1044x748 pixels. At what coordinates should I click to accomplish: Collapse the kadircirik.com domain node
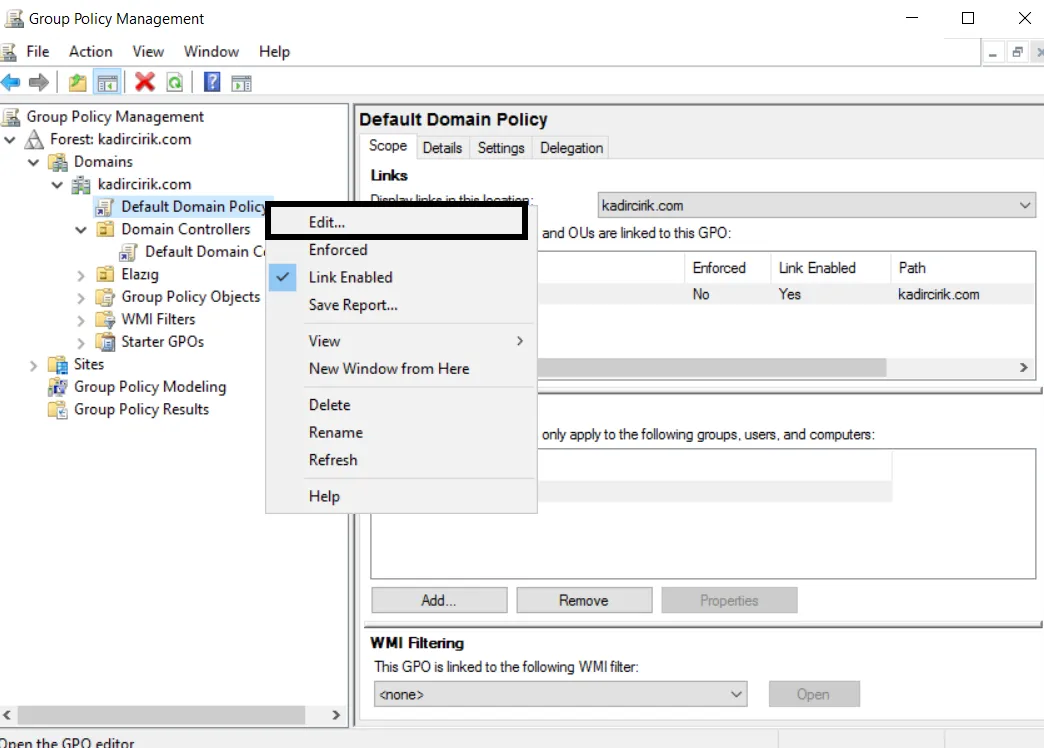(57, 185)
